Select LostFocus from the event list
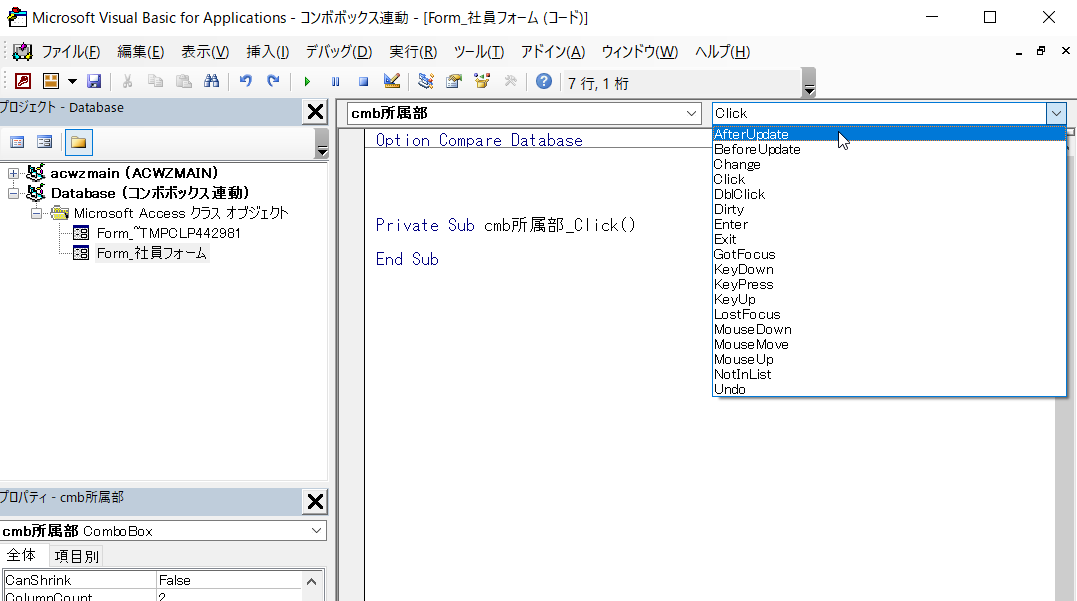 click(889, 315)
